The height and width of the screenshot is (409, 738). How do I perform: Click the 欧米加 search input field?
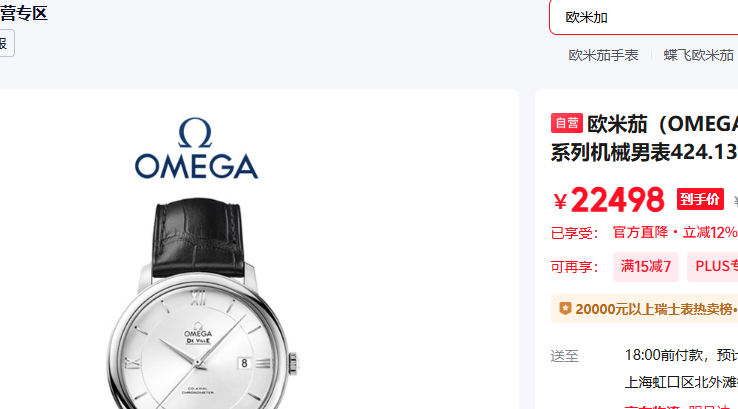tap(644, 17)
